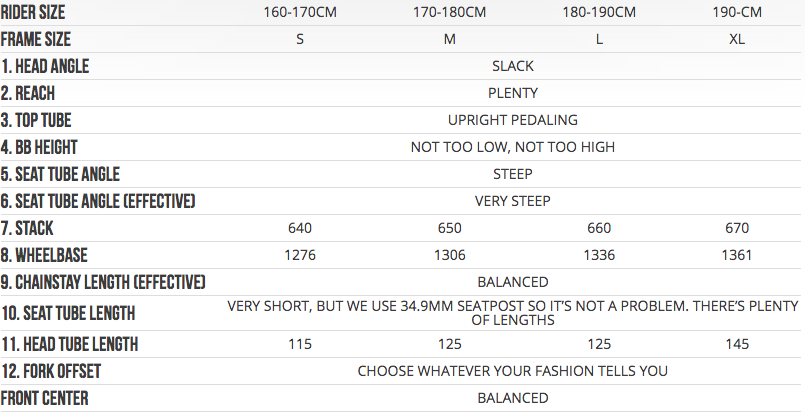
Task: Click the Seat Tube Length description text
Action: click(x=513, y=311)
